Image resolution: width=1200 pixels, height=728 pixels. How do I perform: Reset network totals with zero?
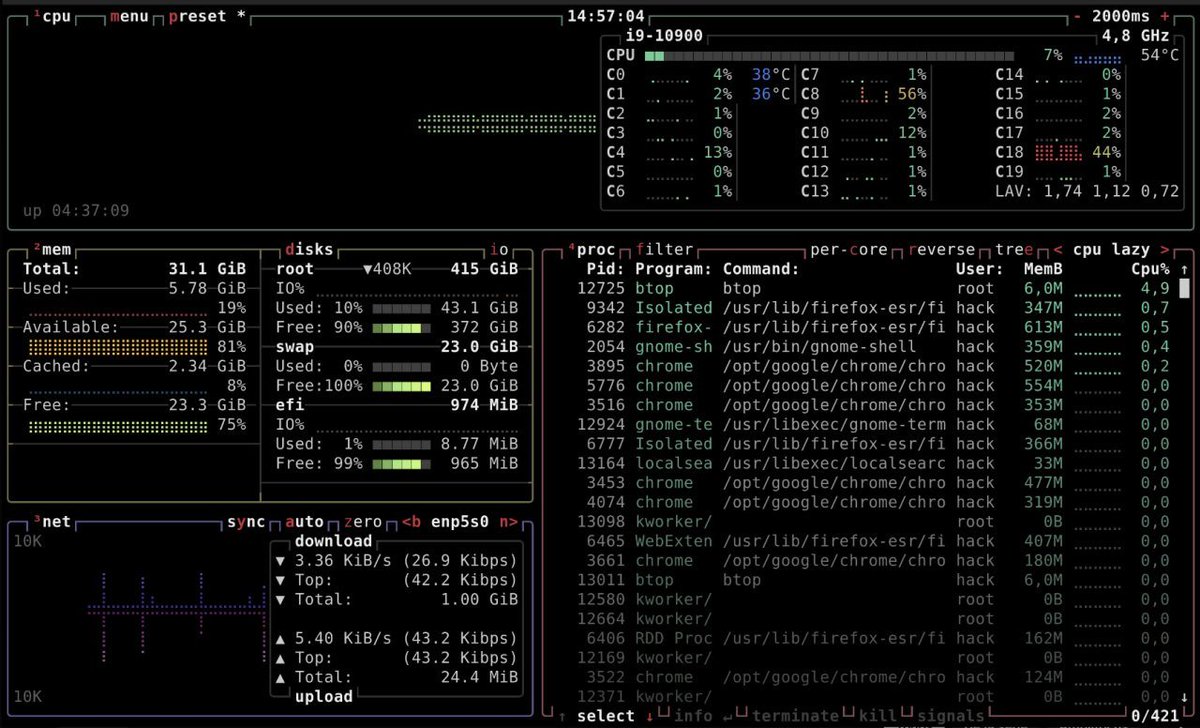(363, 522)
